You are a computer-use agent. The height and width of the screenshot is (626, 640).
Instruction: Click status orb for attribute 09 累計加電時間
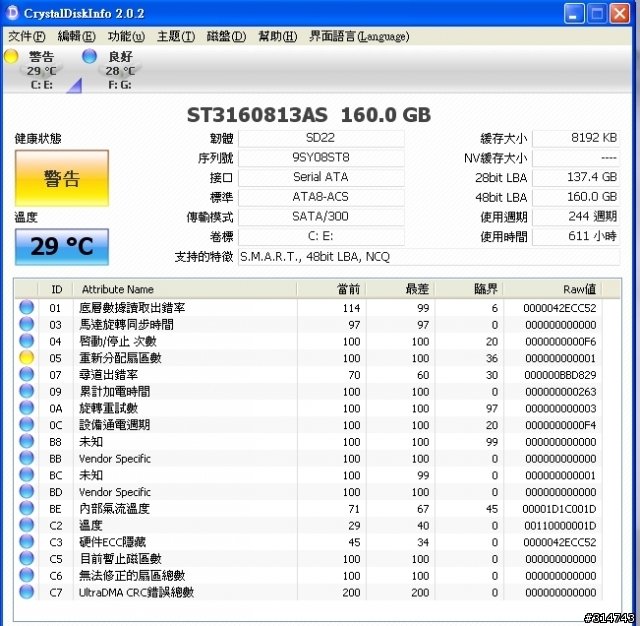pyautogui.click(x=27, y=391)
